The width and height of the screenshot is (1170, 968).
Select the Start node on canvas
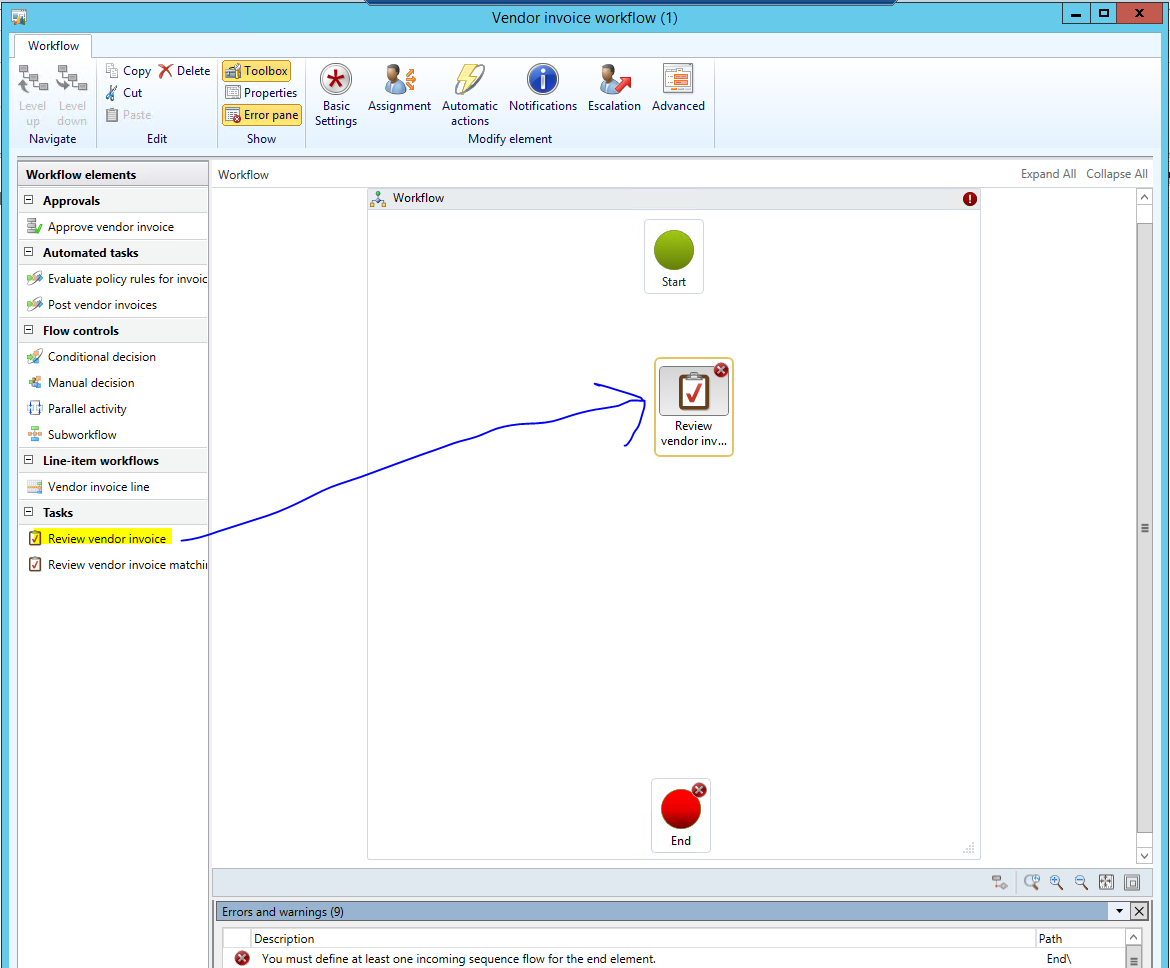(x=674, y=256)
